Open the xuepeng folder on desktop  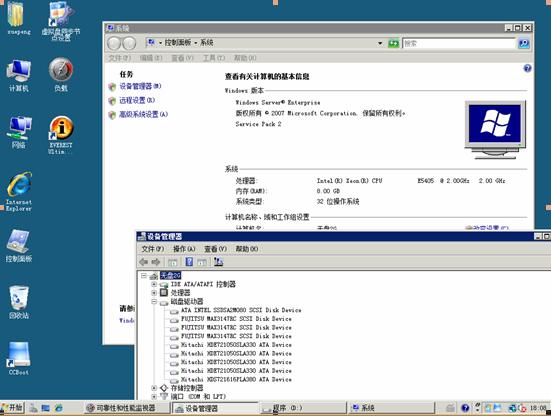tap(17, 18)
